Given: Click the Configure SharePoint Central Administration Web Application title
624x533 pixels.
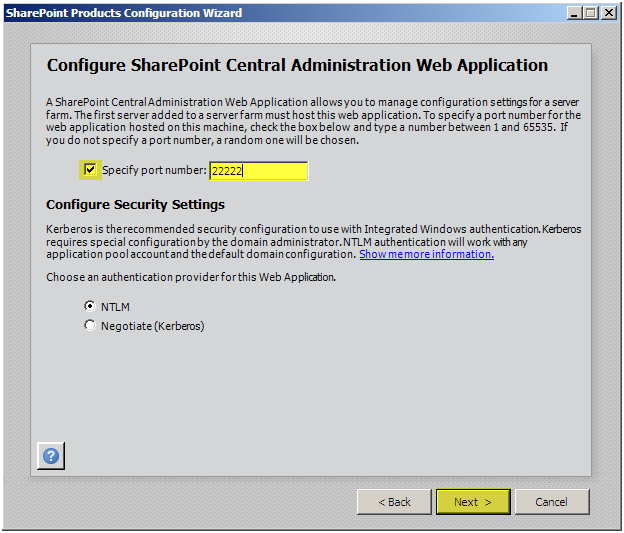Looking at the screenshot, I should click(x=297, y=65).
